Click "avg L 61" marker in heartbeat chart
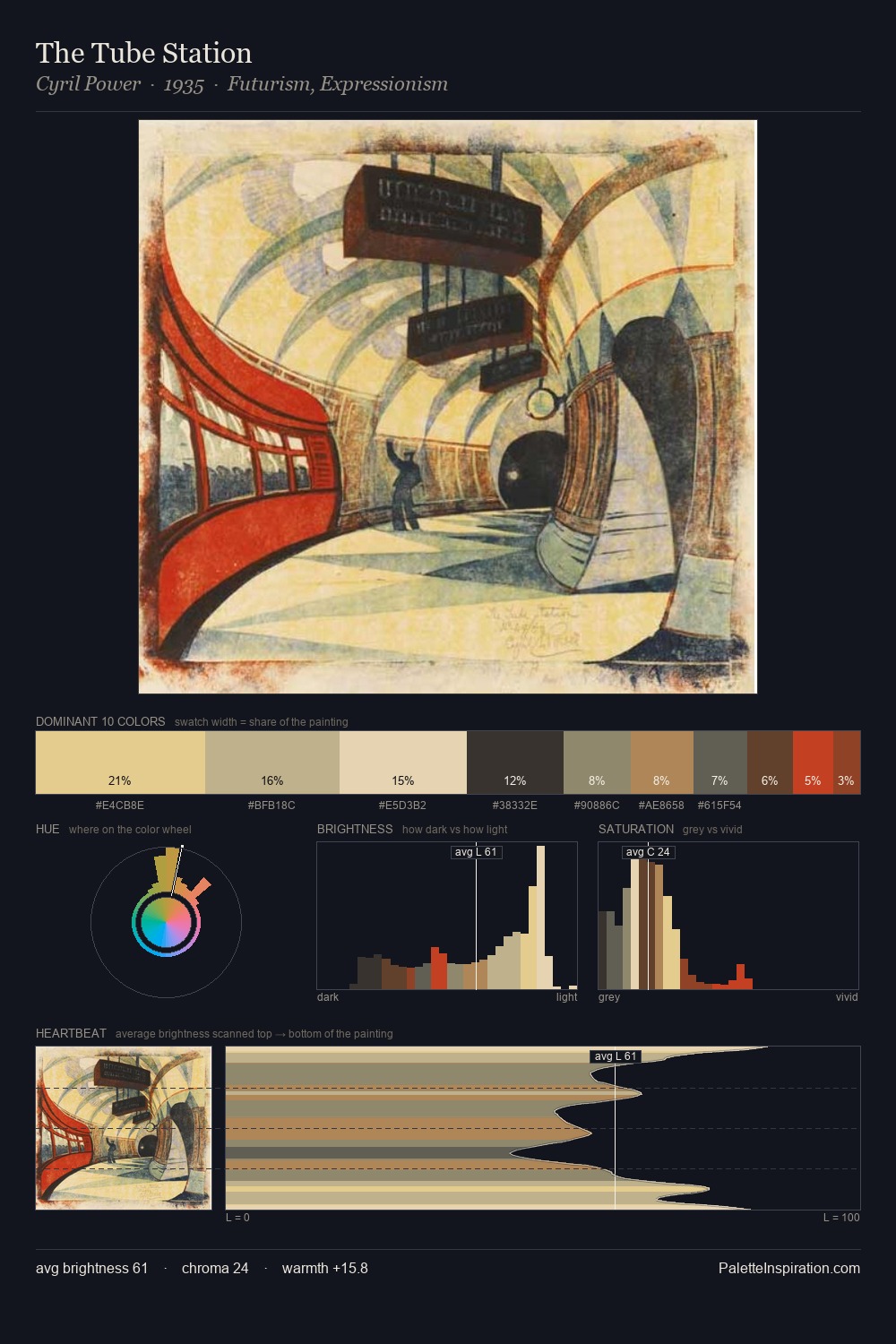Image resolution: width=896 pixels, height=1344 pixels. [616, 1056]
